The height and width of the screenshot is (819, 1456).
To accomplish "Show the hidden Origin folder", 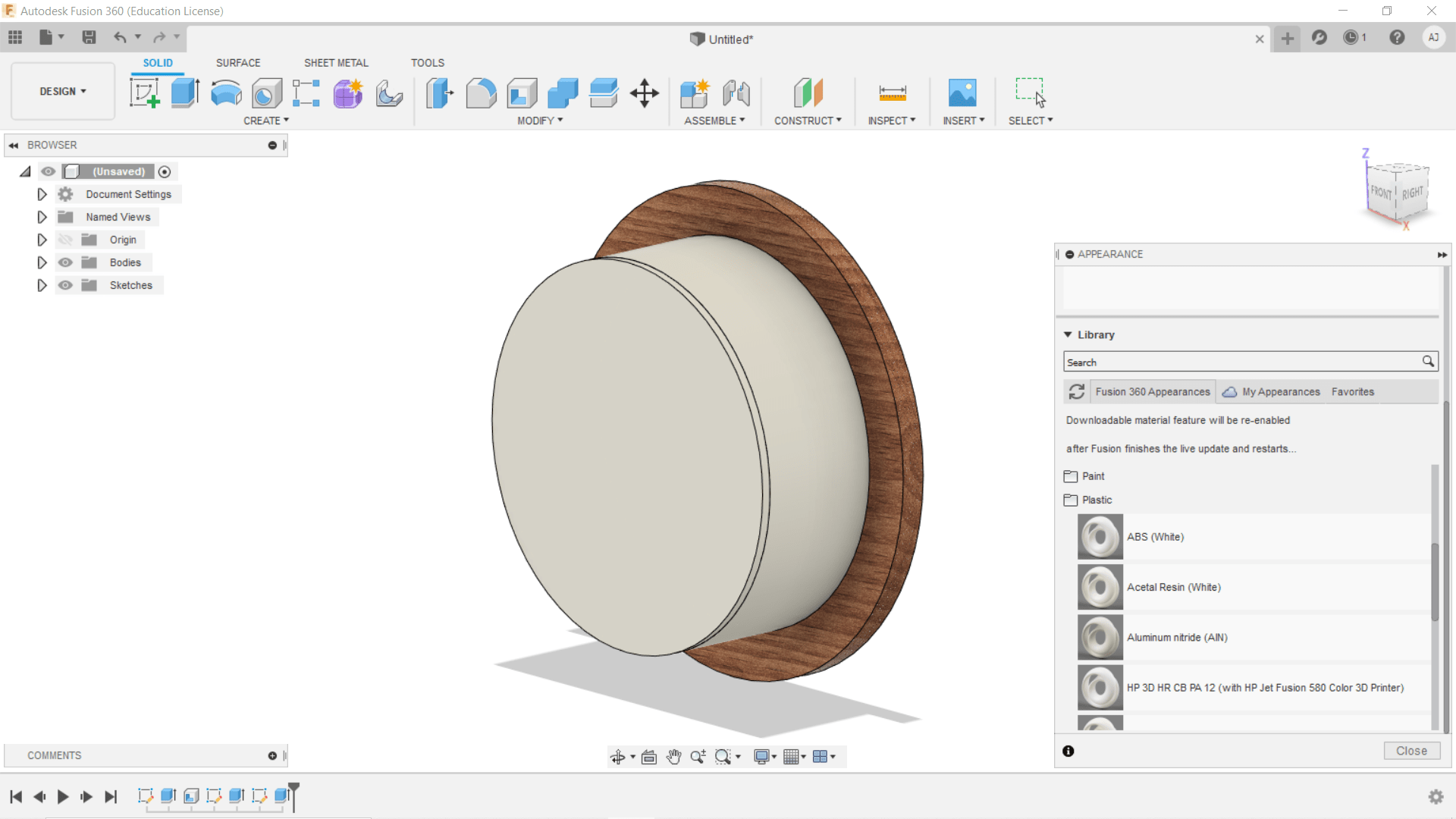I will coord(66,240).
